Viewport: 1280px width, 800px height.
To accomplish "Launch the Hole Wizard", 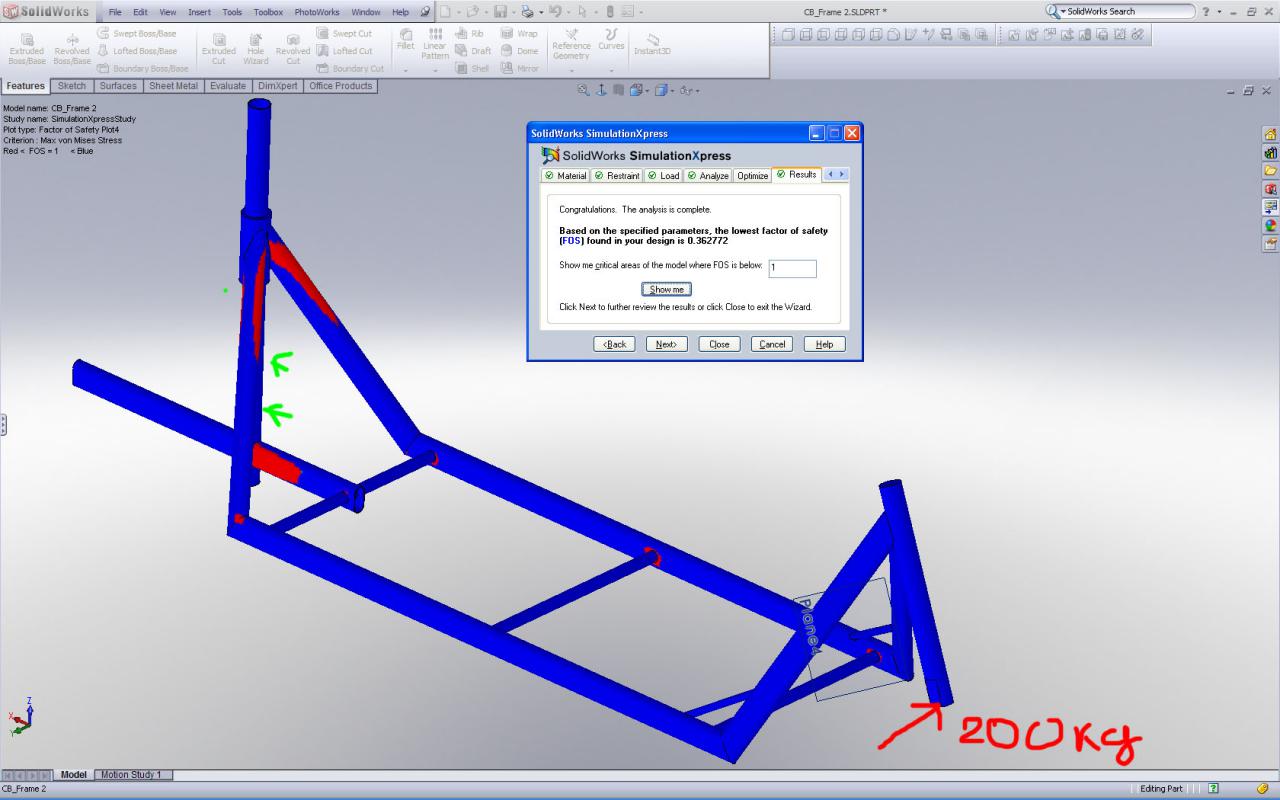I will point(256,47).
